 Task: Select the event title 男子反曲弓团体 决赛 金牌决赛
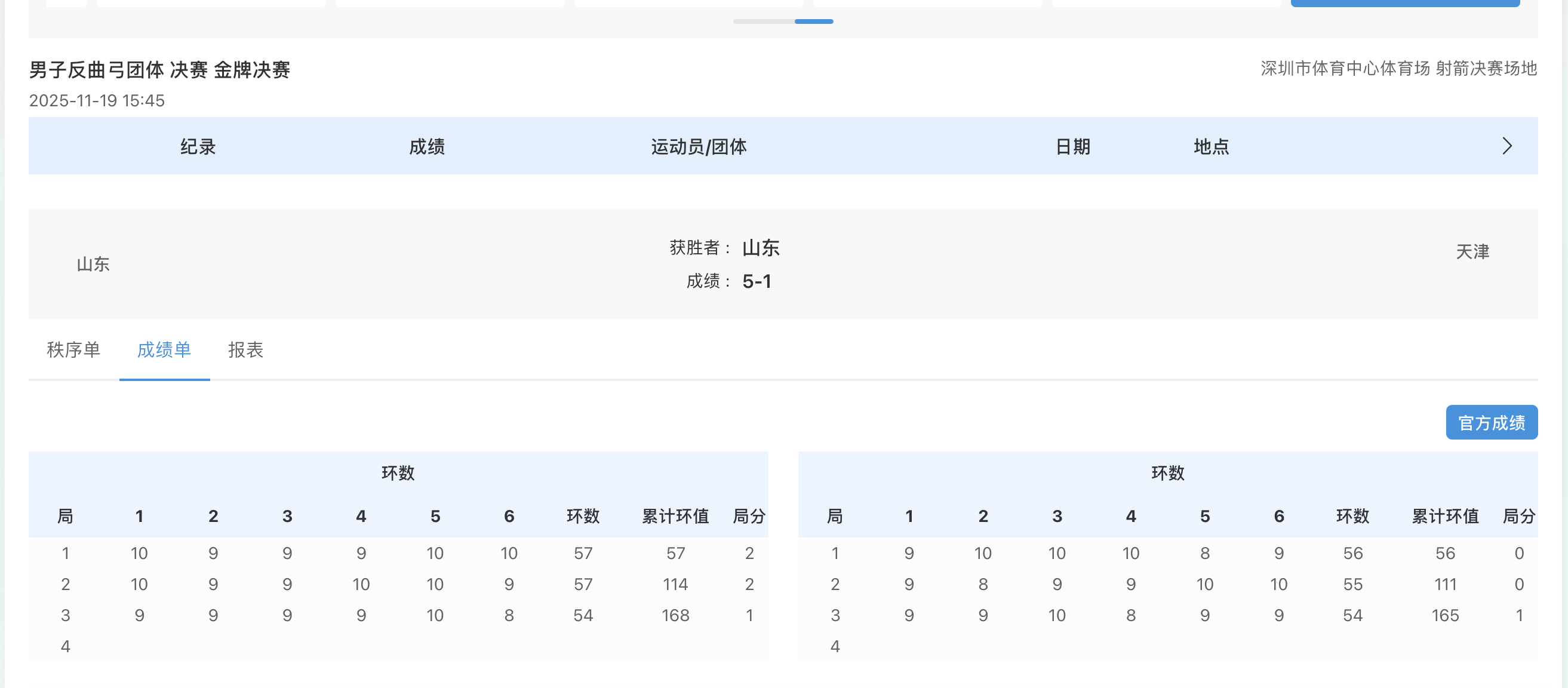click(160, 69)
